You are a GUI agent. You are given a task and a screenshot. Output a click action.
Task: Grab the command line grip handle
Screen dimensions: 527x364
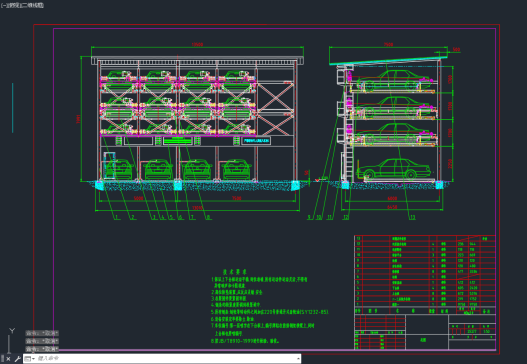pyautogui.click(x=3, y=359)
